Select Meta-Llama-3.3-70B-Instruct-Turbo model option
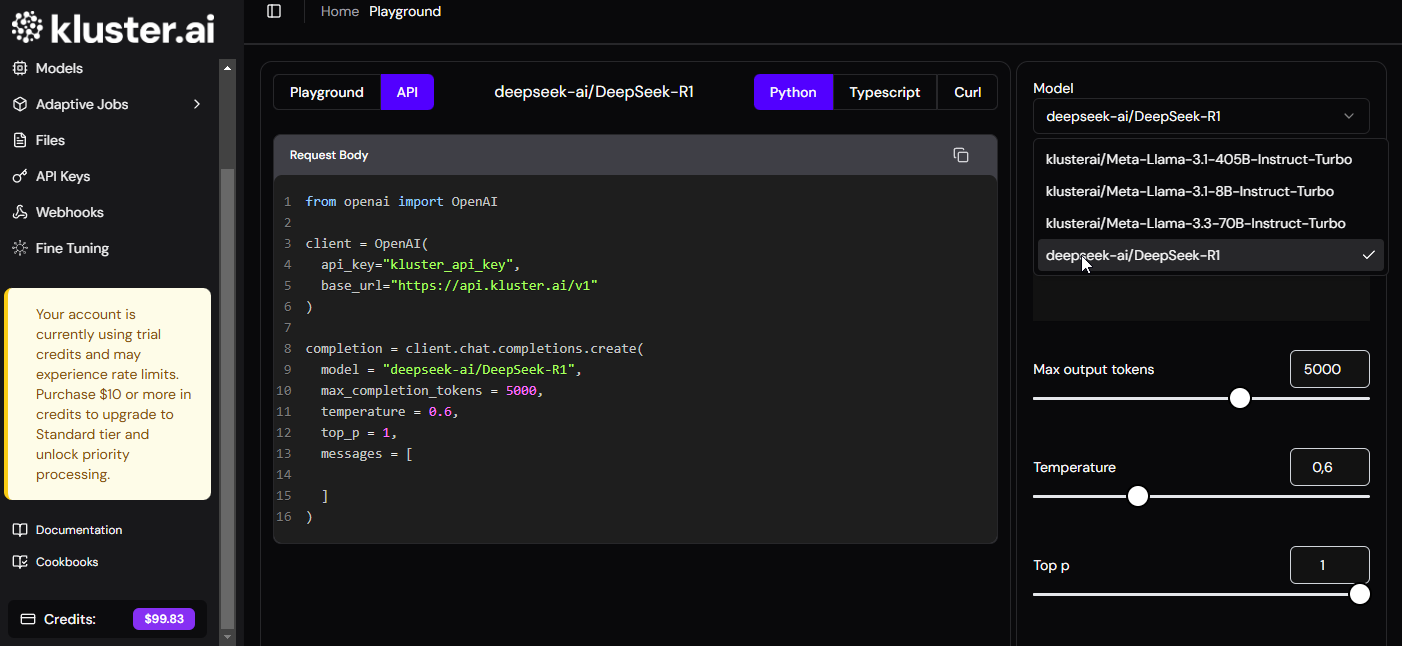 click(1211, 223)
